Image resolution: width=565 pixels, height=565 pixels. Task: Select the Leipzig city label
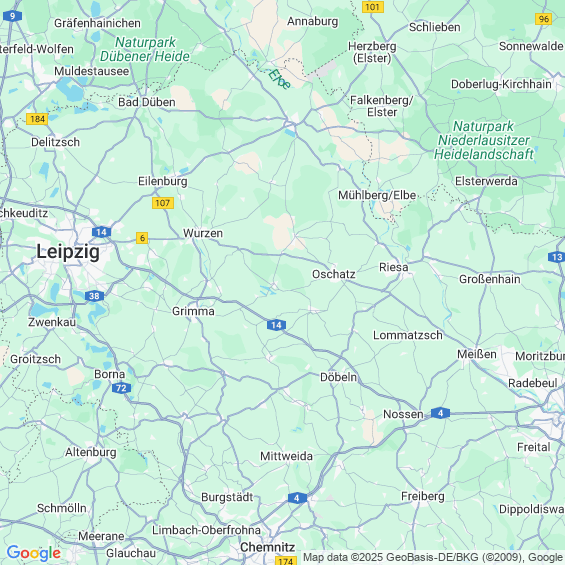68,251
